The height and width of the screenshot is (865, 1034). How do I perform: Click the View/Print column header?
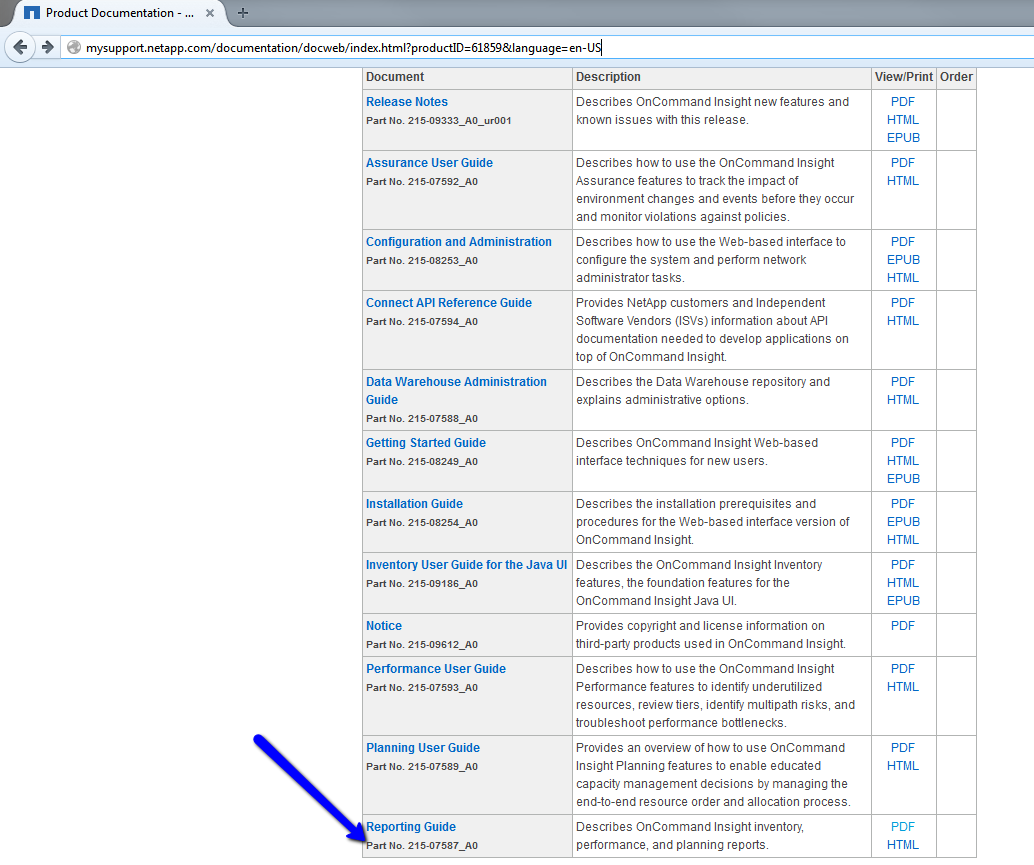(x=903, y=77)
